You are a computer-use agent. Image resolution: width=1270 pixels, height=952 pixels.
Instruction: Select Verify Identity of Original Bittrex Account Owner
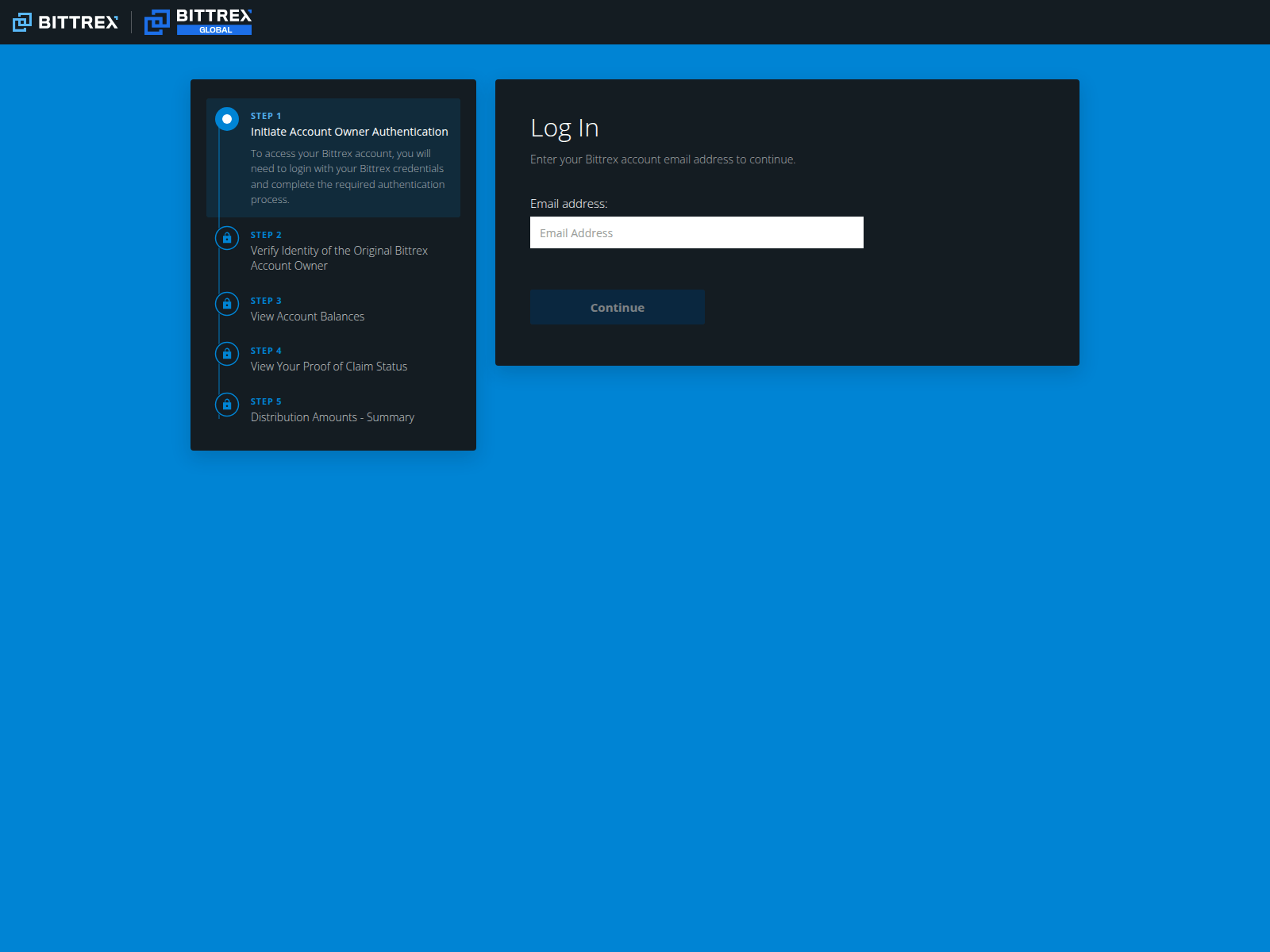339,258
